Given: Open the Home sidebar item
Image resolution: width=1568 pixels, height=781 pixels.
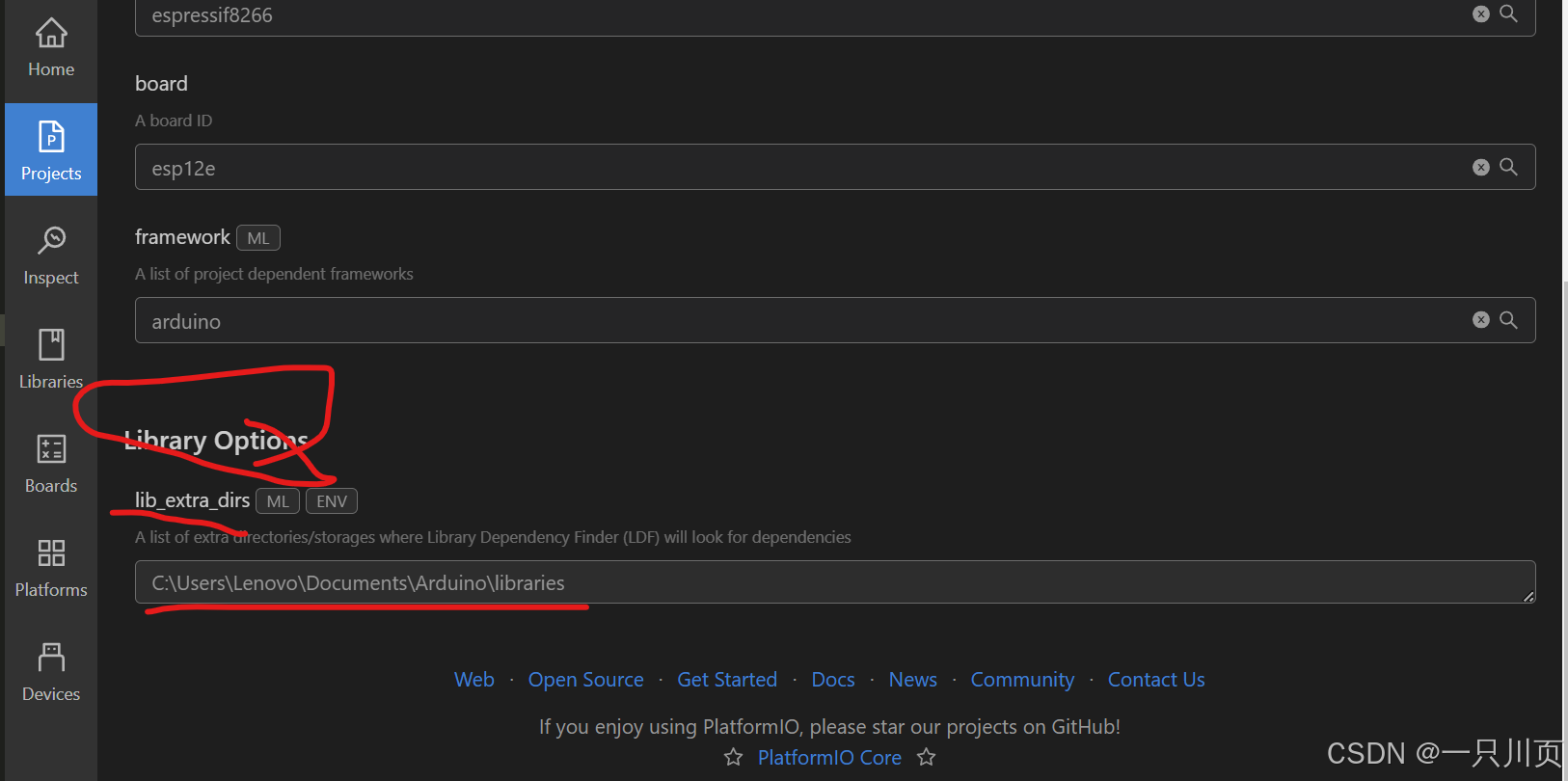Looking at the screenshot, I should (51, 48).
